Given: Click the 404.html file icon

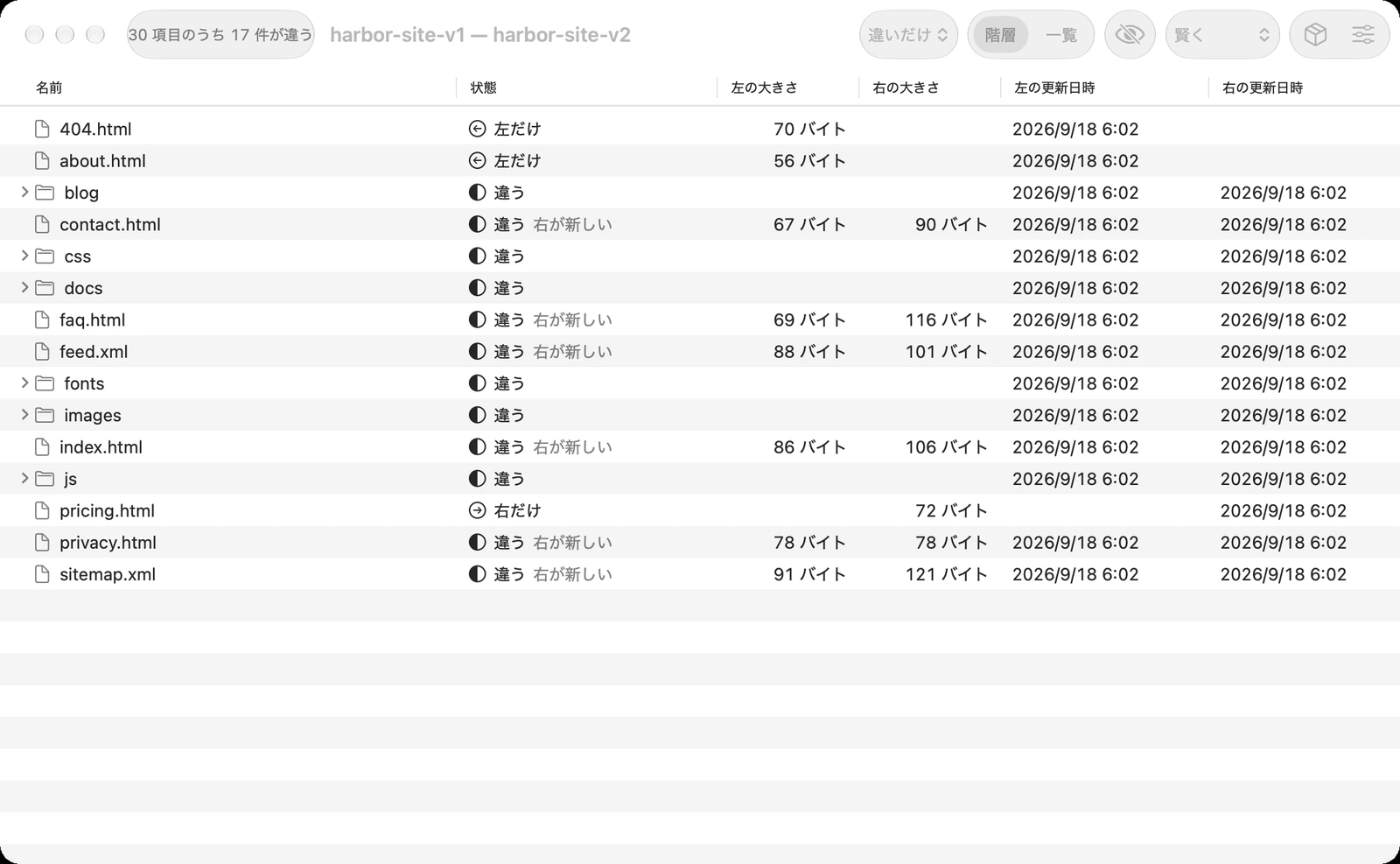Looking at the screenshot, I should click(x=42, y=129).
